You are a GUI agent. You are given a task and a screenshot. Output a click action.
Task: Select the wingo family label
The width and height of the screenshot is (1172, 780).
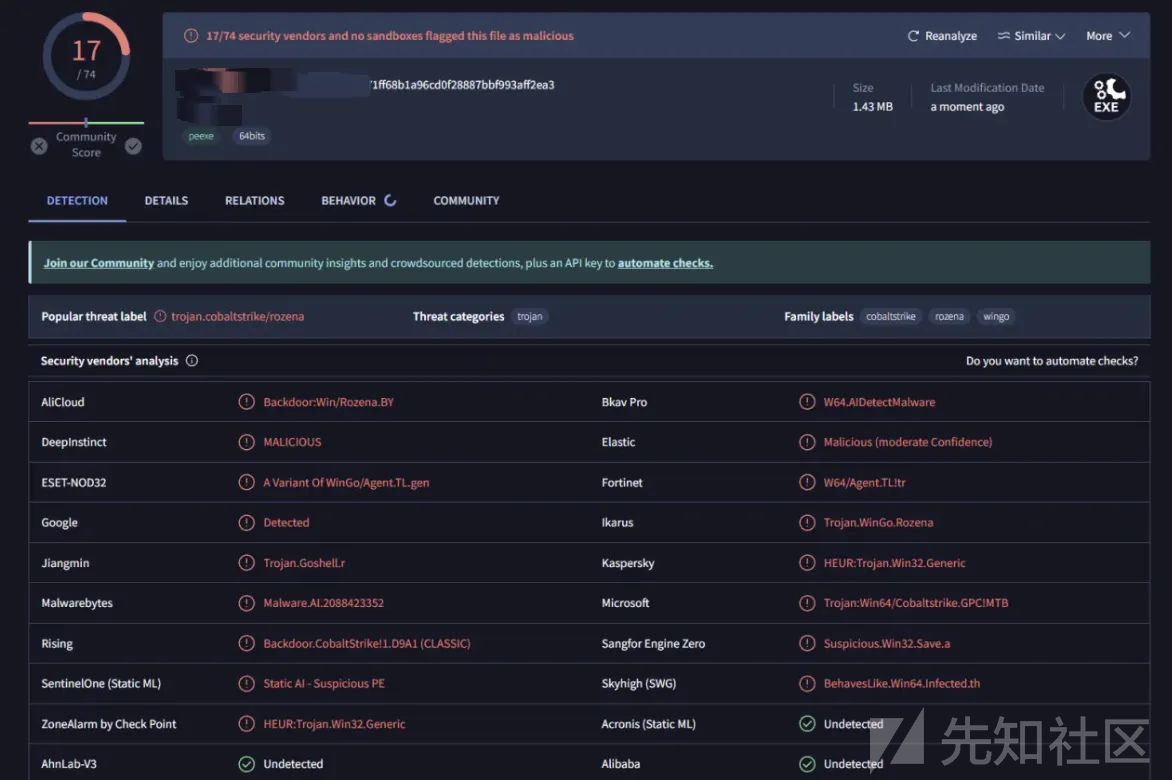[996, 317]
